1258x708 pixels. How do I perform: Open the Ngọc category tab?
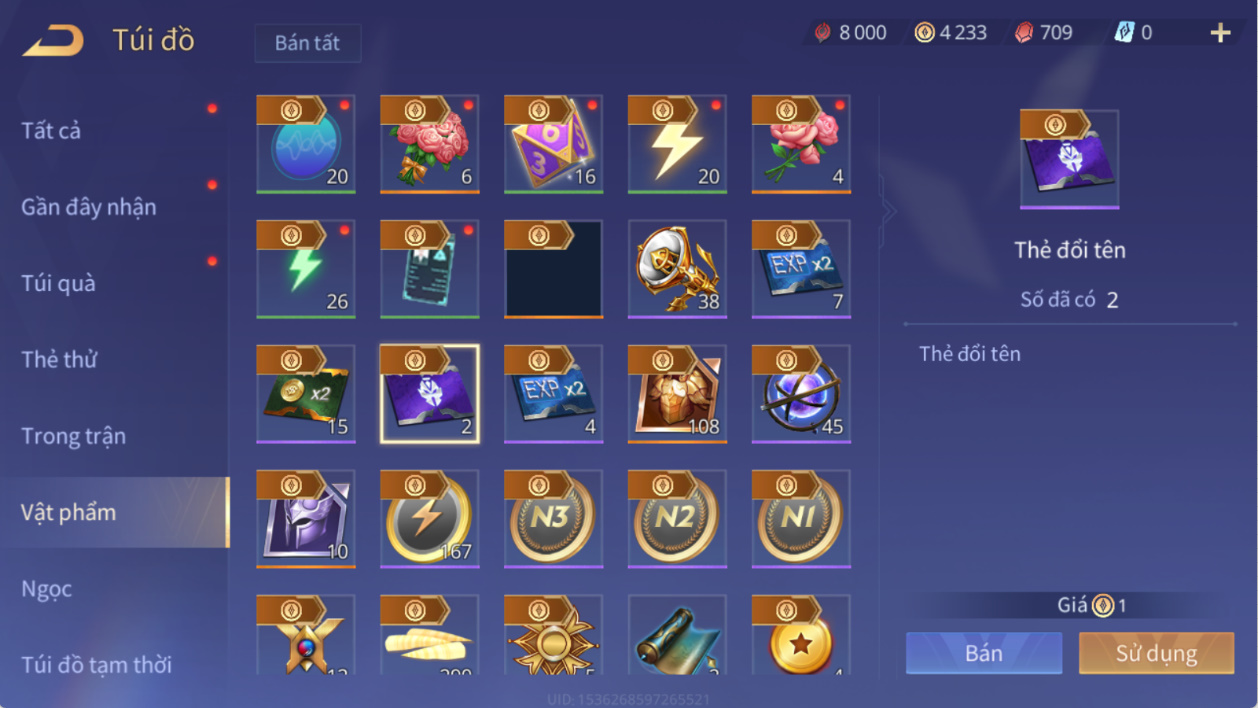(46, 589)
